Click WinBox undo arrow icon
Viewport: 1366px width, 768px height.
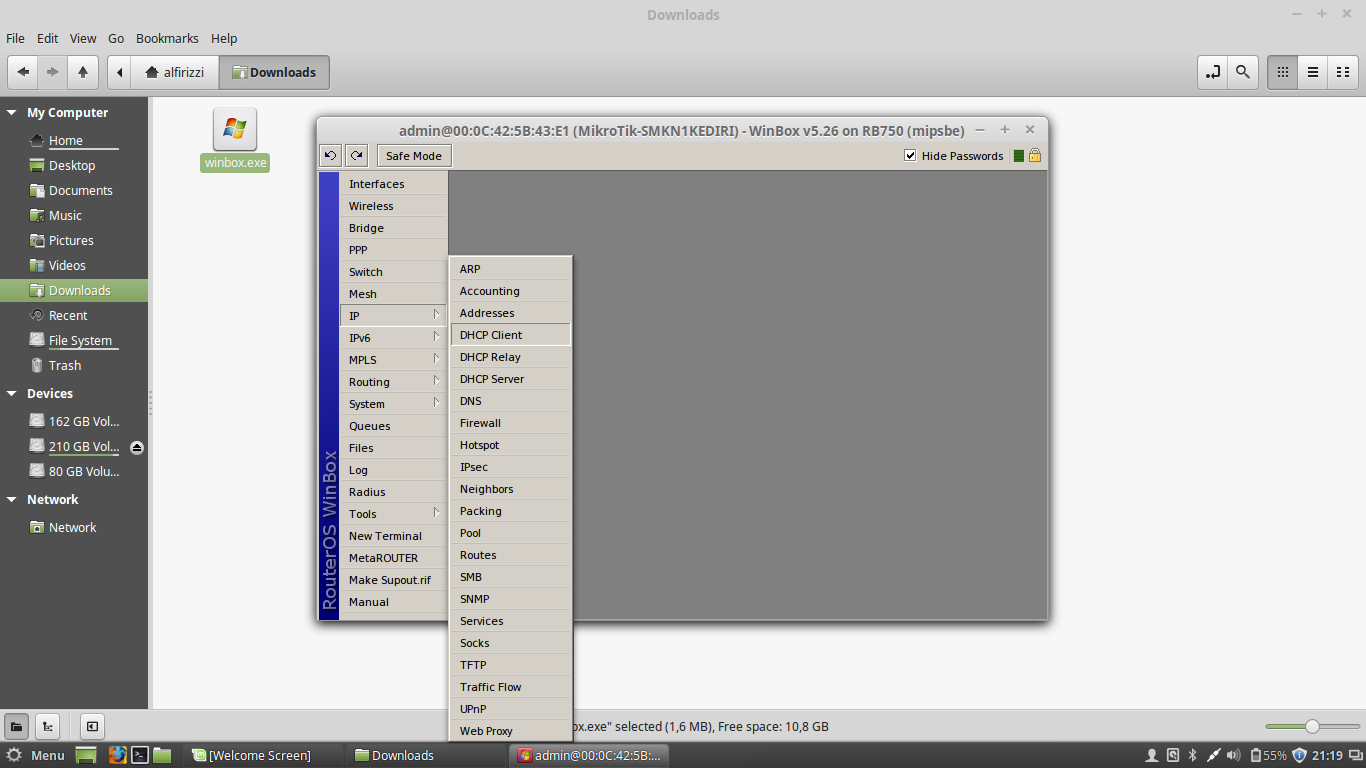pos(331,155)
